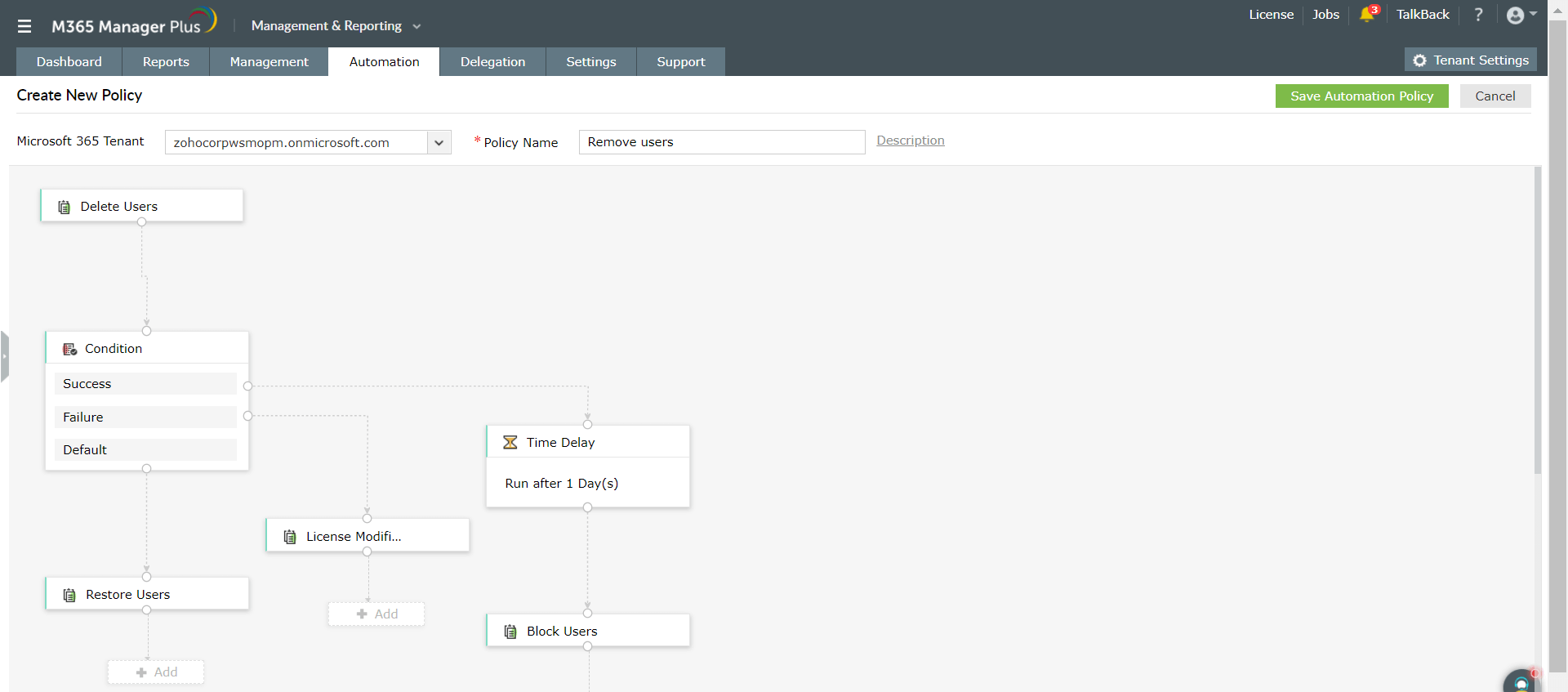Add a step below License Modification
Viewport: 1568px width, 692px height.
coord(376,614)
